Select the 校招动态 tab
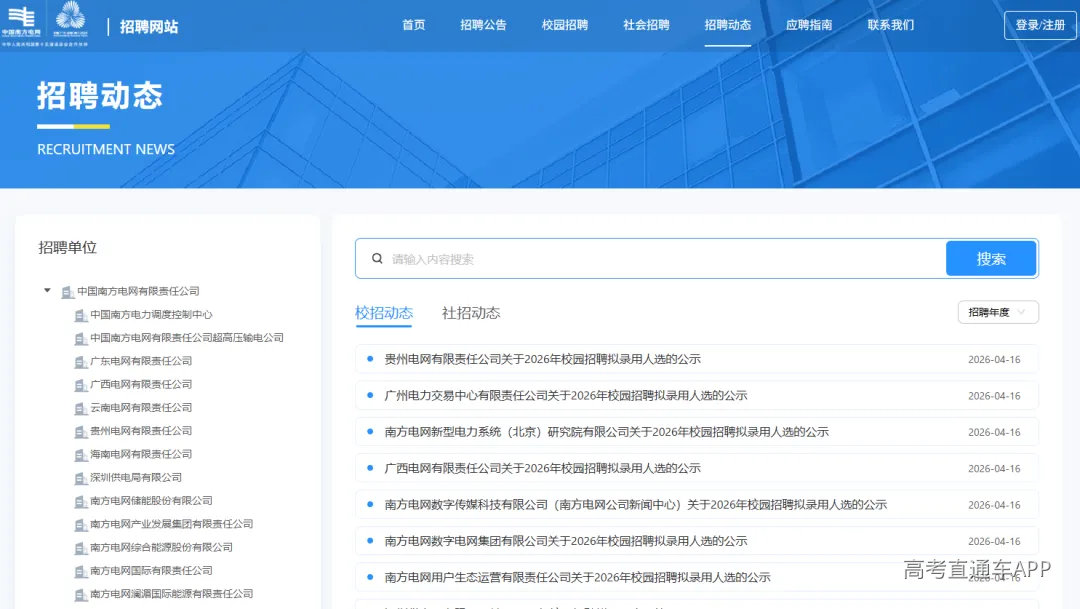1080x609 pixels. pyautogui.click(x=384, y=313)
